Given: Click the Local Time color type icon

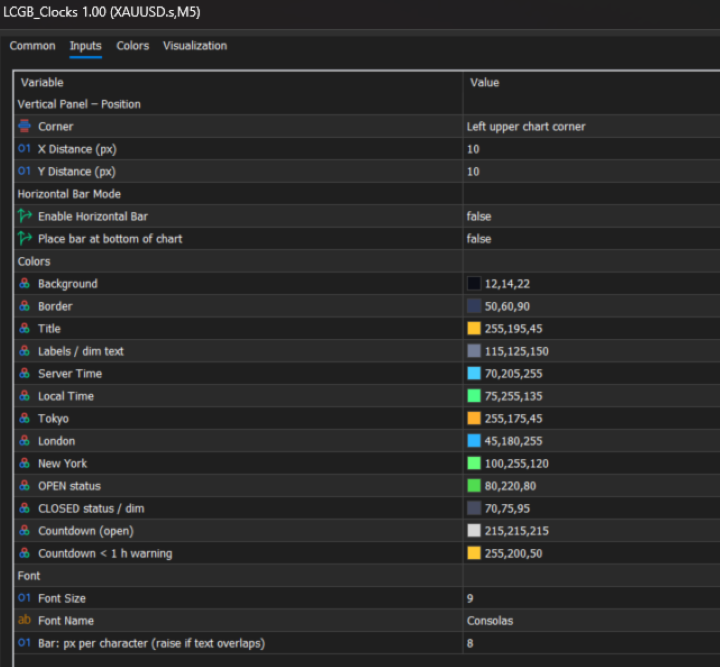Looking at the screenshot, I should pyautogui.click(x=24, y=396).
